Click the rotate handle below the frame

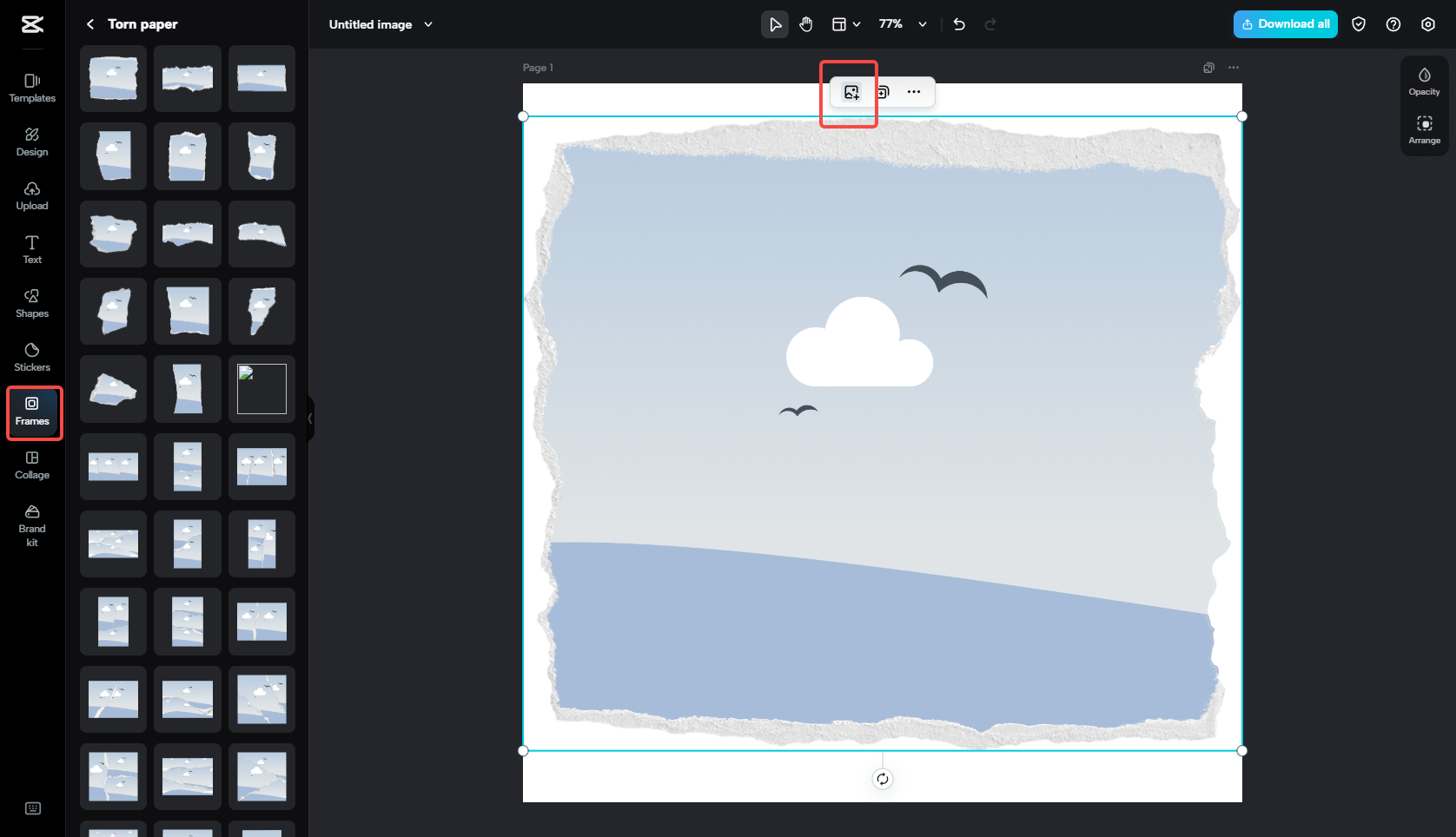883,779
